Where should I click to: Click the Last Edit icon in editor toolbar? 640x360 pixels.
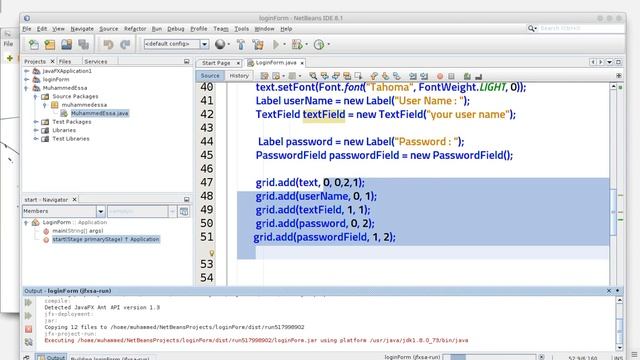(x=264, y=76)
